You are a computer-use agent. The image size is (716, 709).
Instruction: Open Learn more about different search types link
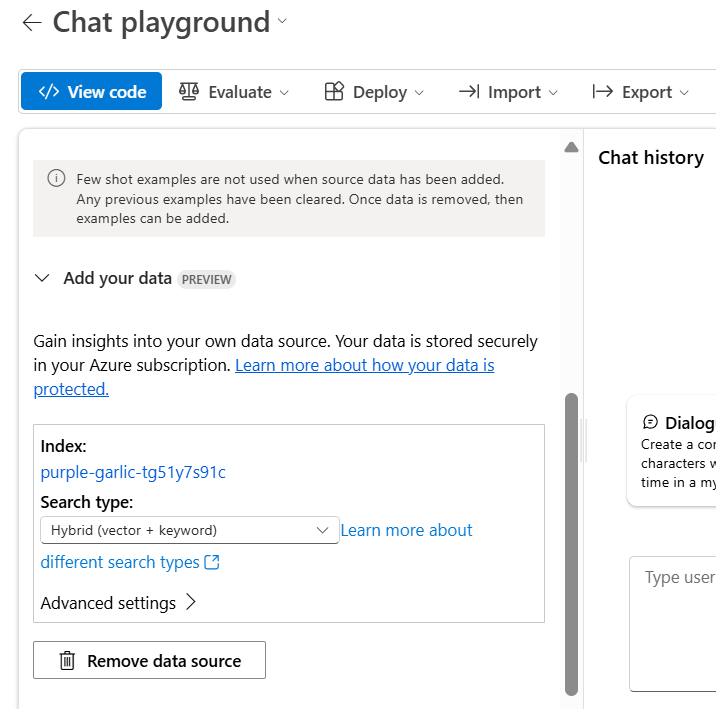click(x=406, y=530)
